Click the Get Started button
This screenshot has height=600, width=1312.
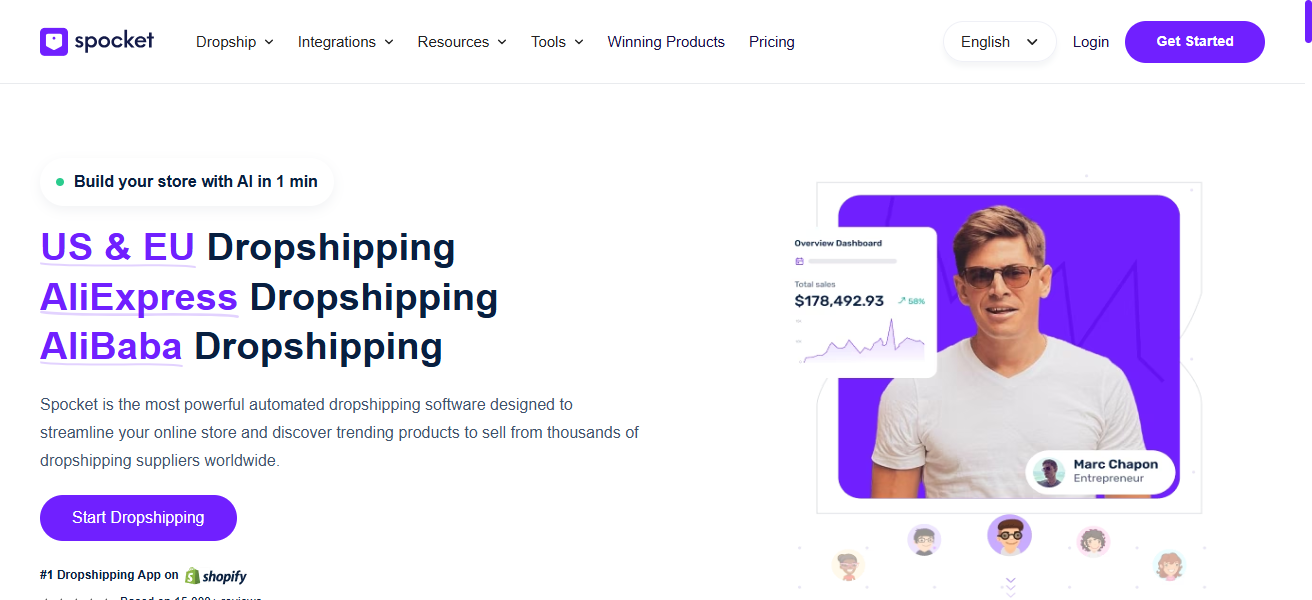(x=1195, y=42)
